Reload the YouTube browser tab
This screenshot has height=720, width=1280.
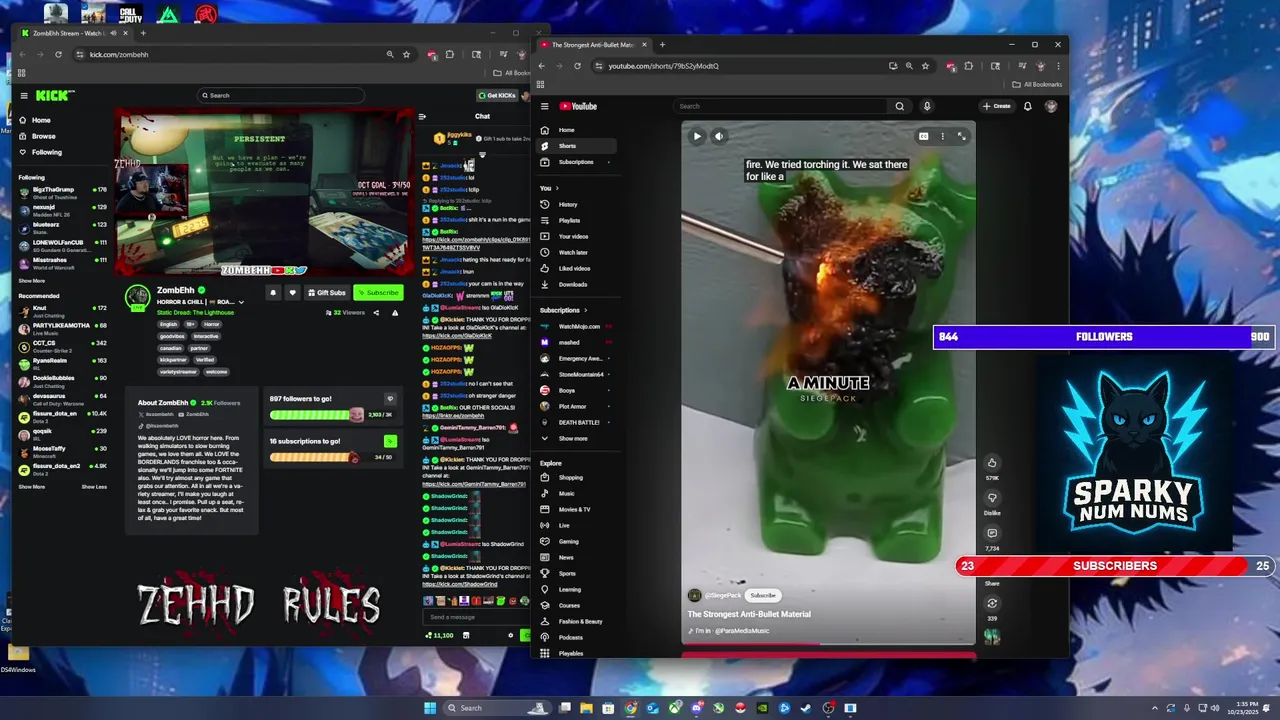577,66
